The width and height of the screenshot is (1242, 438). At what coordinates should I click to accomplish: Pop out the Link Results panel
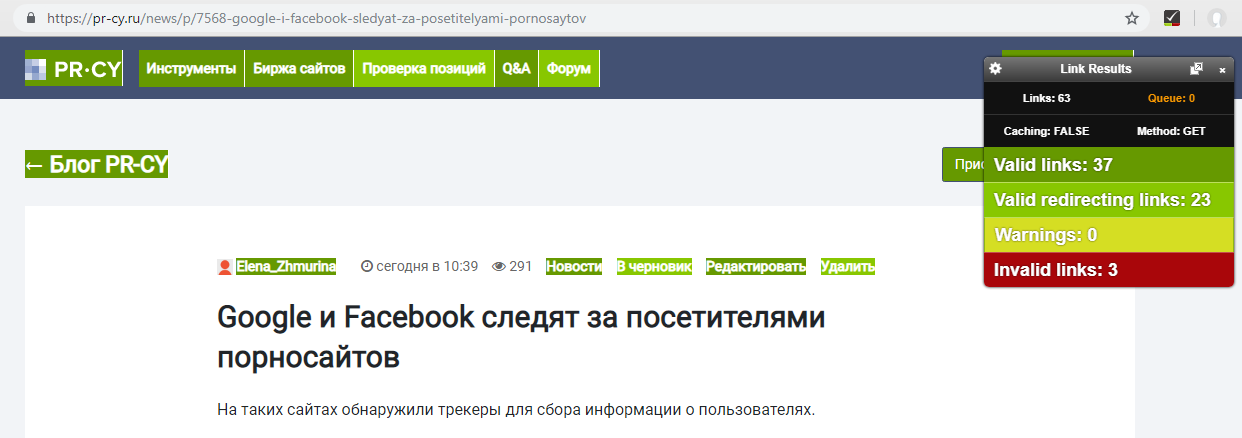click(1196, 69)
